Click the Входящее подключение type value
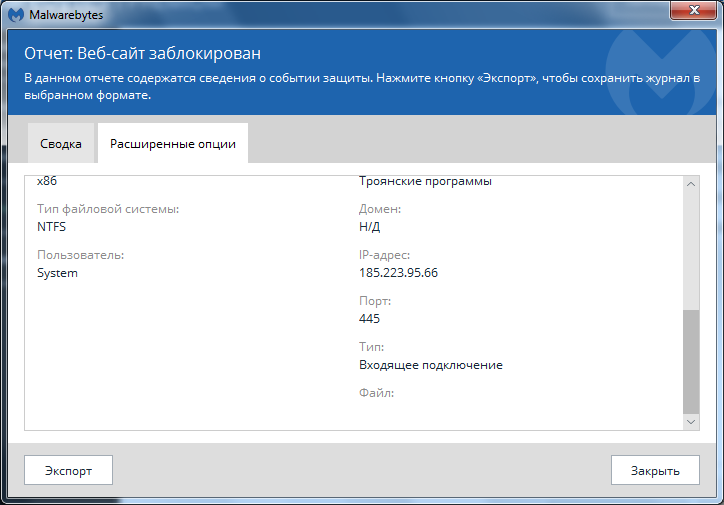The height and width of the screenshot is (505, 724). [430, 365]
